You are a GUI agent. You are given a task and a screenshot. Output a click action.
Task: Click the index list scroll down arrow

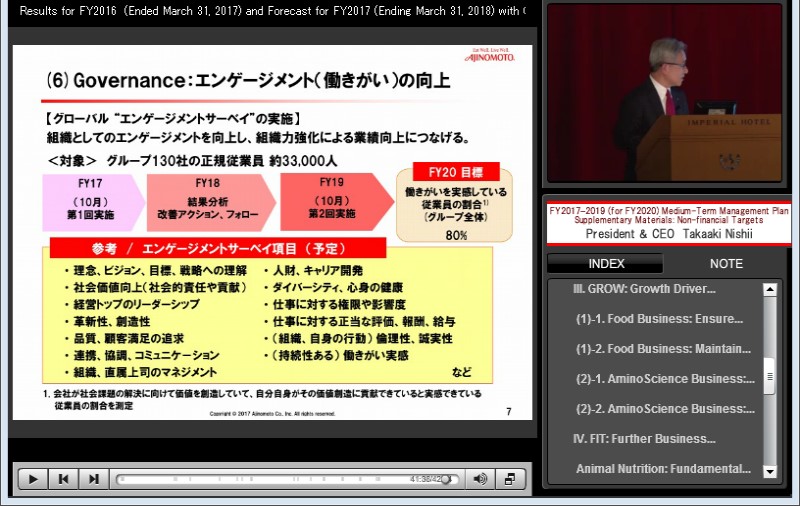[769, 471]
